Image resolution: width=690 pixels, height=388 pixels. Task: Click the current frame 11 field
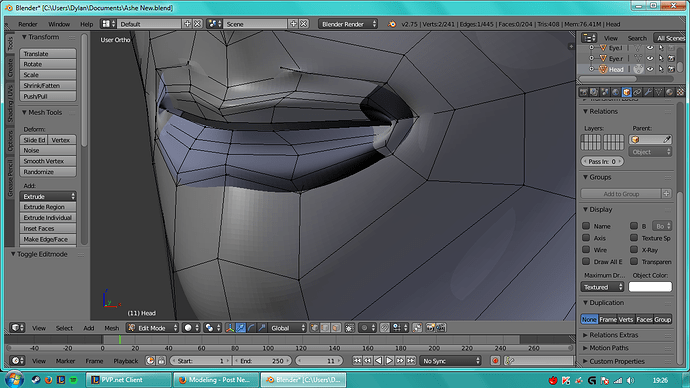coord(319,361)
